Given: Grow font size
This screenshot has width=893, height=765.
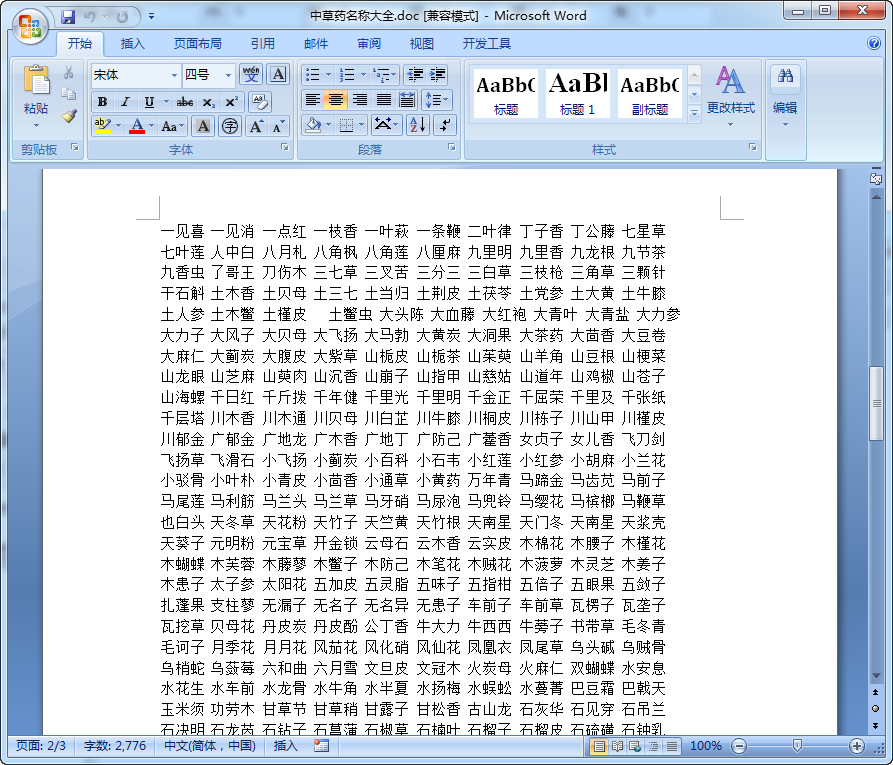Looking at the screenshot, I should [x=256, y=126].
